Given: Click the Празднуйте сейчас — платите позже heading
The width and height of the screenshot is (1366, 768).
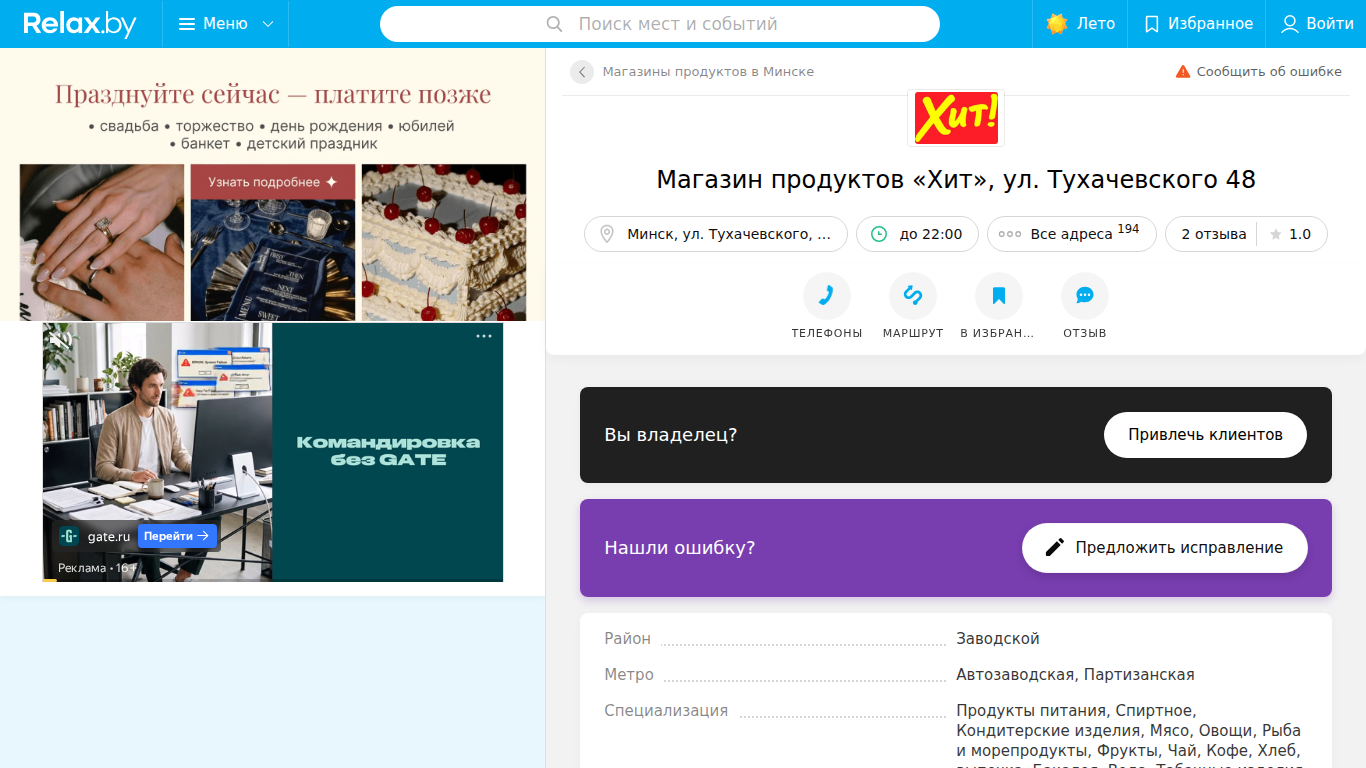Looking at the screenshot, I should click(273, 95).
